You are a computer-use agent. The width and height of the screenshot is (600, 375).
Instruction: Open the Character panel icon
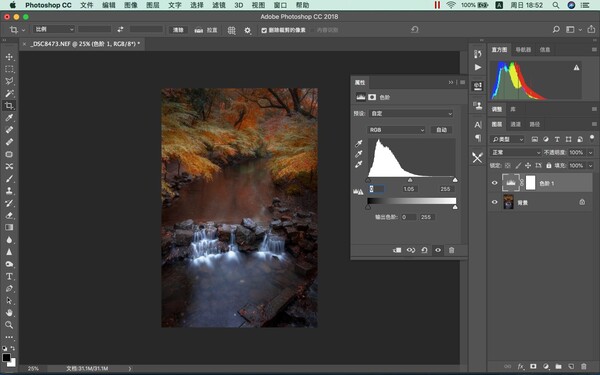pos(478,125)
